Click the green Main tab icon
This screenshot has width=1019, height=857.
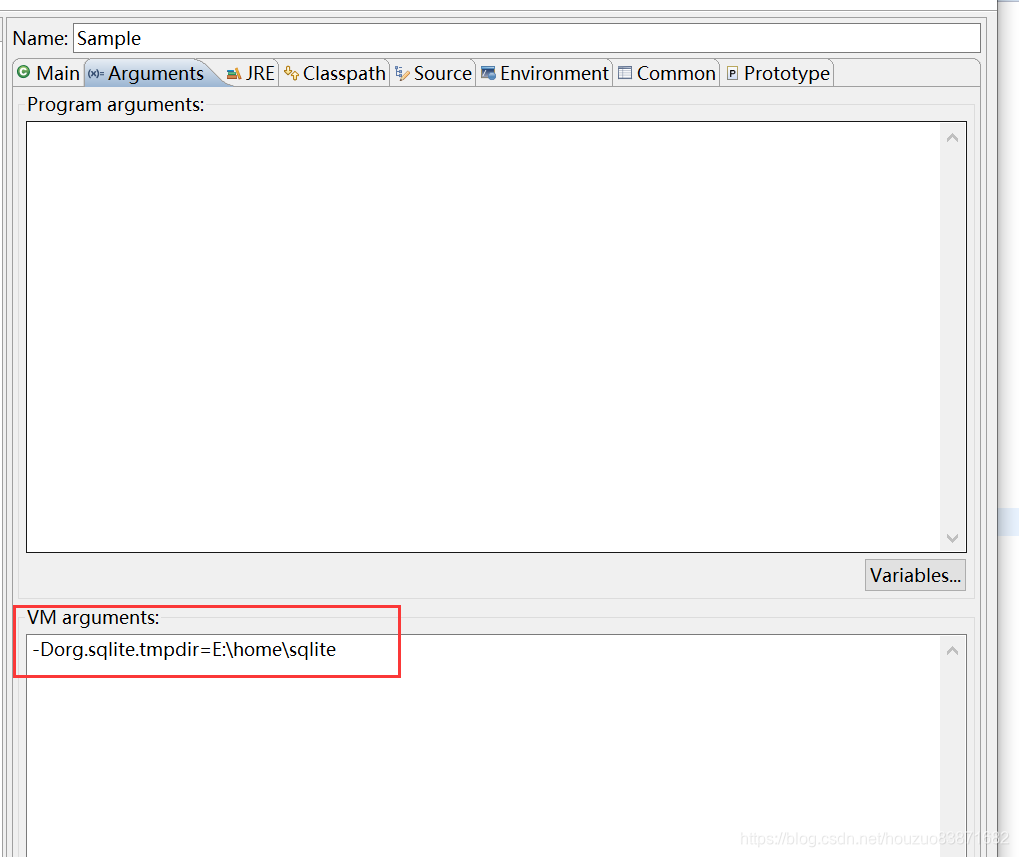pyautogui.click(x=23, y=72)
